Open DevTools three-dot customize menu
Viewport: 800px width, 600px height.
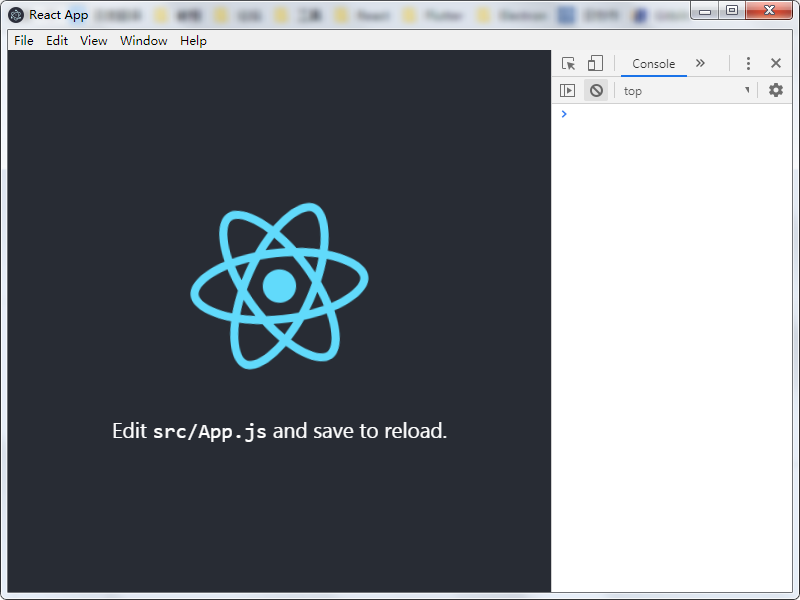[x=748, y=63]
